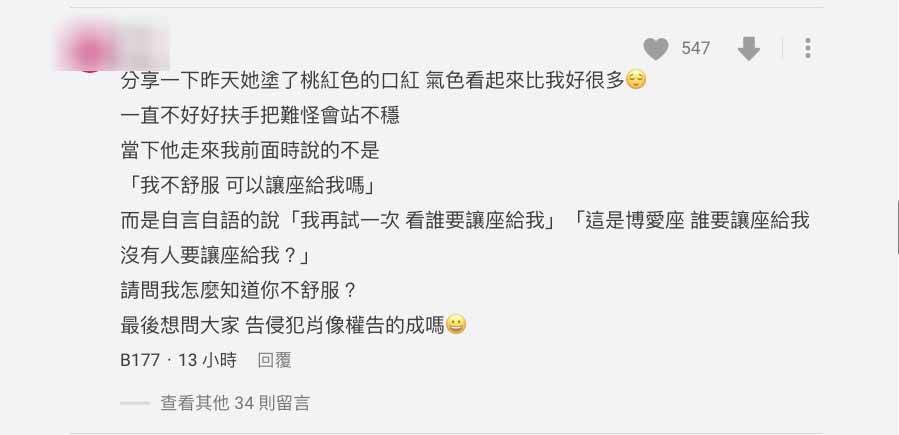The image size is (899, 435).
Task: Click the grinning emoji ending the comment
Action: pos(456,326)
